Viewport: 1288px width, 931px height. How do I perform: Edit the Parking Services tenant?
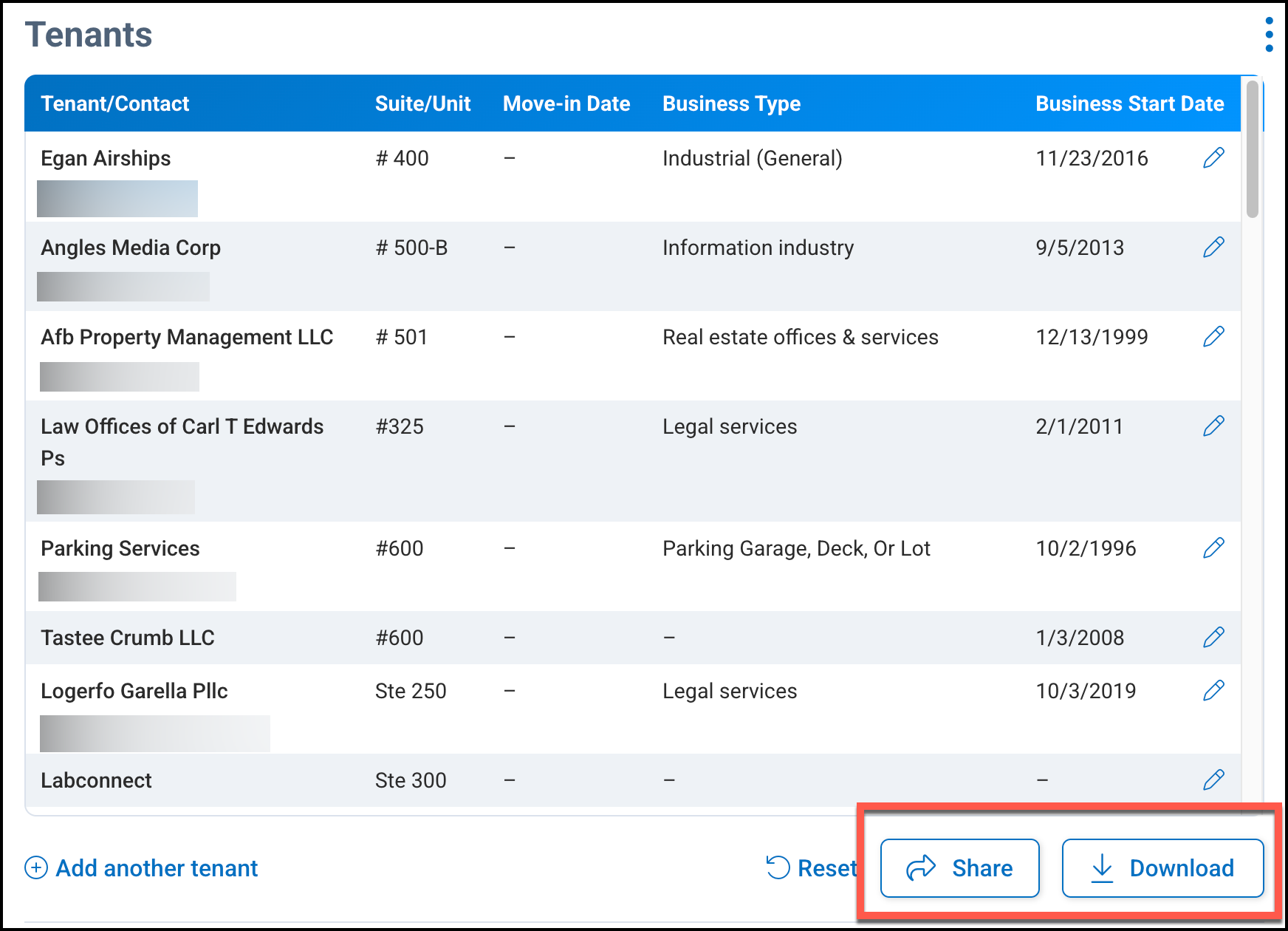1213,548
